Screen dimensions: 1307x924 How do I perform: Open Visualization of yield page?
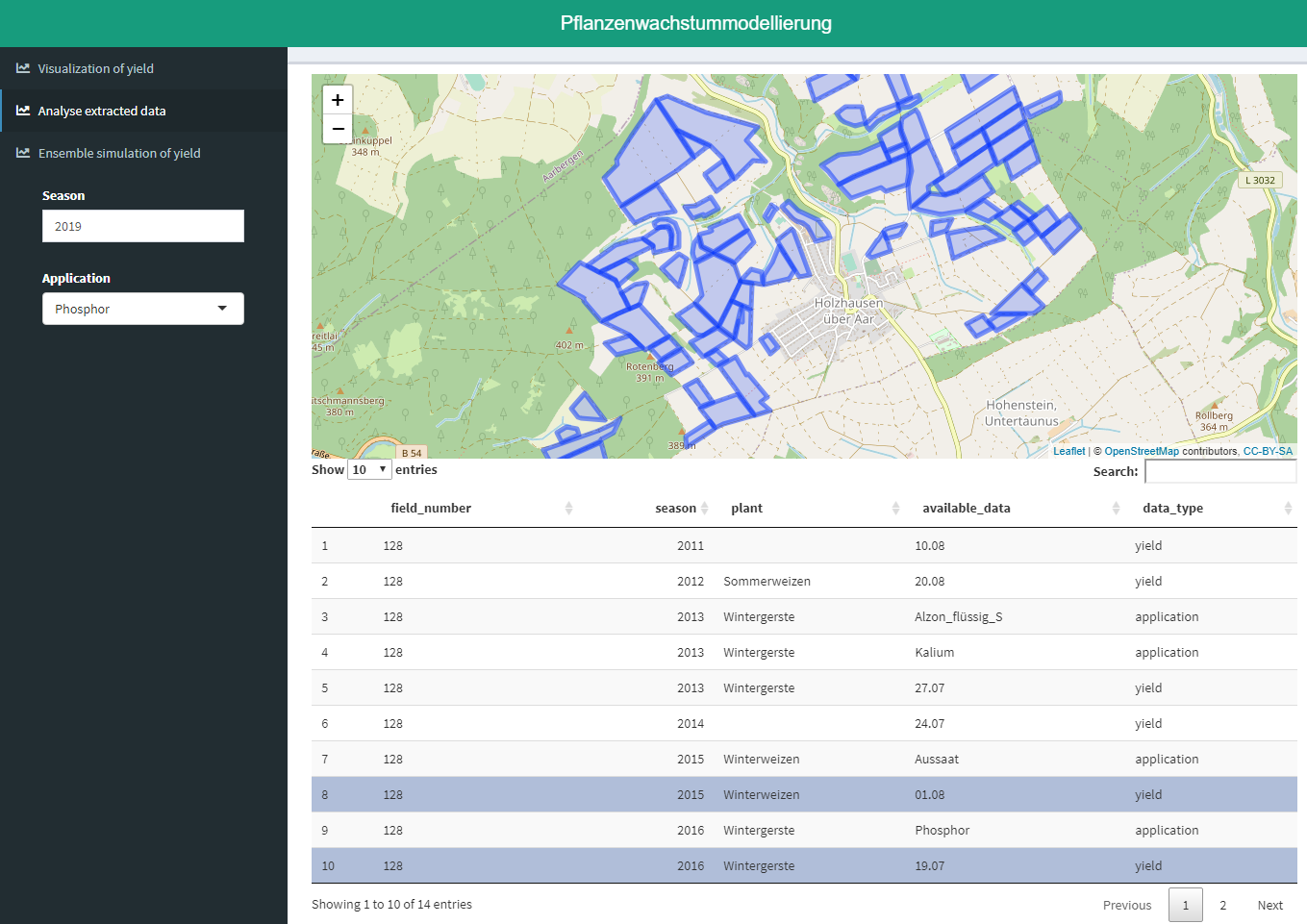pos(96,68)
